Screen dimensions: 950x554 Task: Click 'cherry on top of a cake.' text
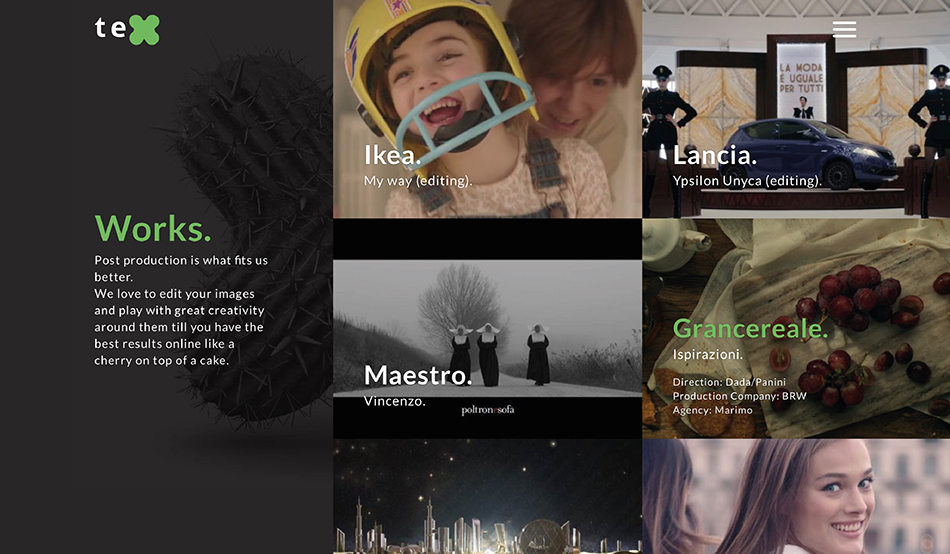(x=162, y=360)
